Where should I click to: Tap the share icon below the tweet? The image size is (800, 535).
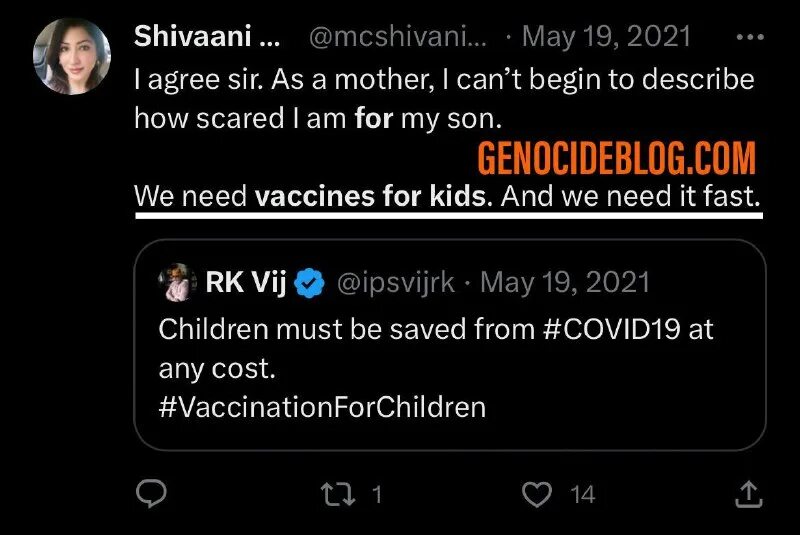(x=749, y=493)
